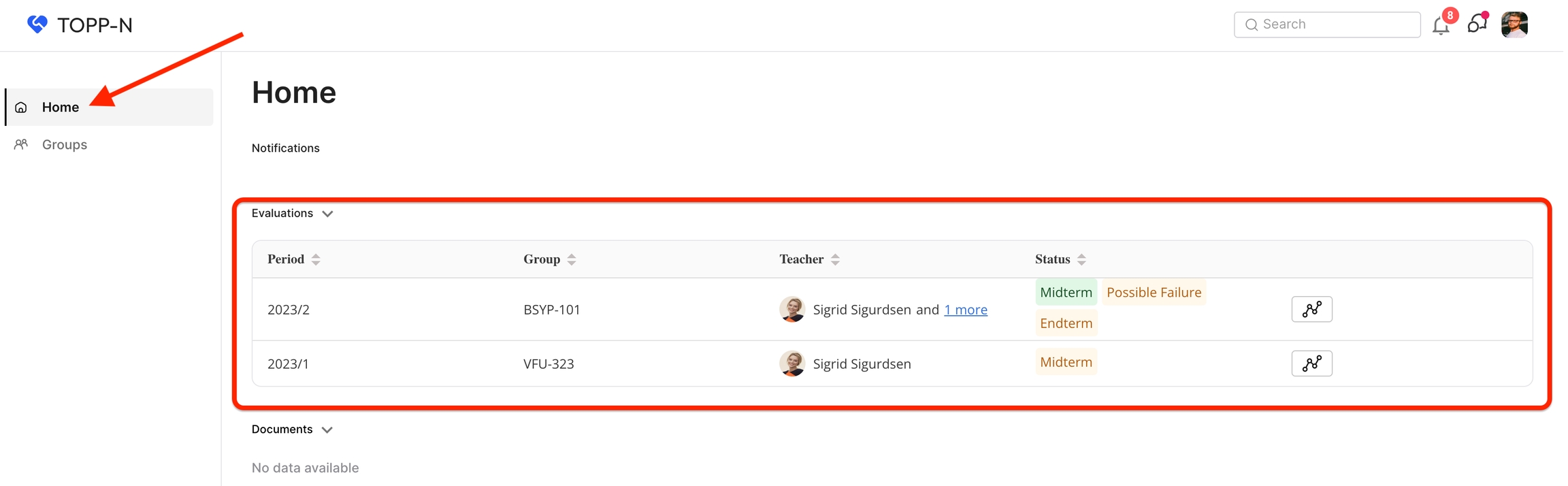Viewport: 1568px width, 486px height.
Task: Open progress chart for VFU-323 row
Action: pyautogui.click(x=1311, y=363)
